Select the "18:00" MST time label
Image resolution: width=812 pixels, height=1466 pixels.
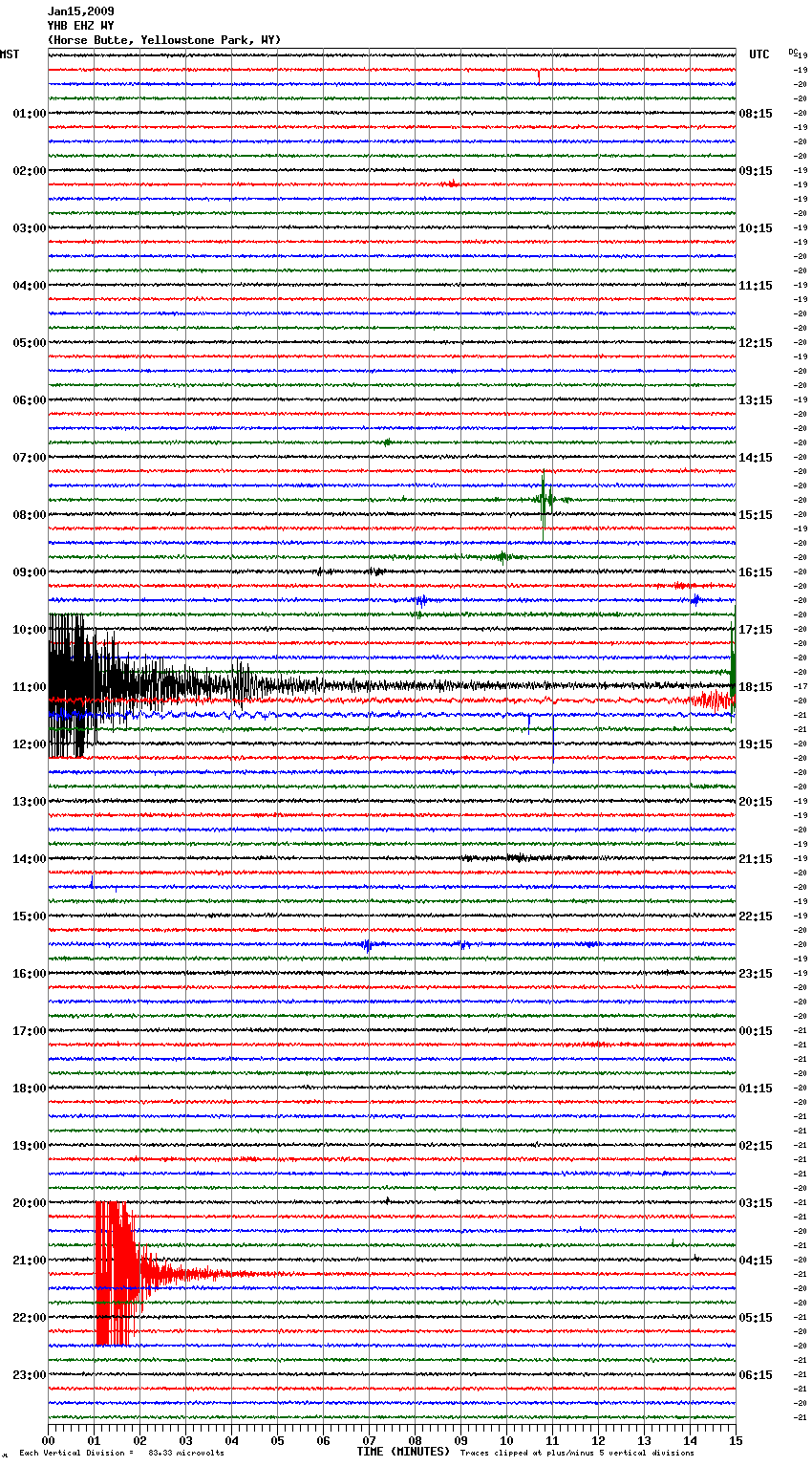point(30,1089)
